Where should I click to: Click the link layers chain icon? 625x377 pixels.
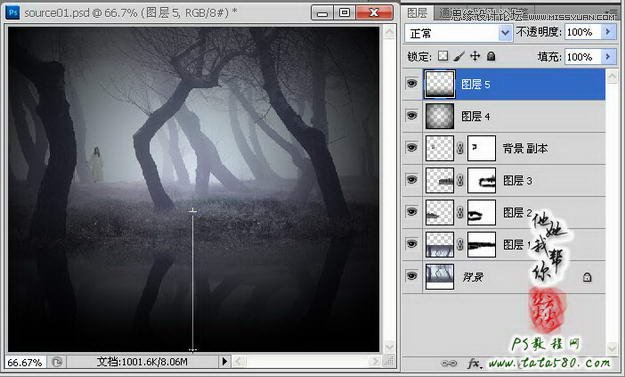pyautogui.click(x=449, y=363)
